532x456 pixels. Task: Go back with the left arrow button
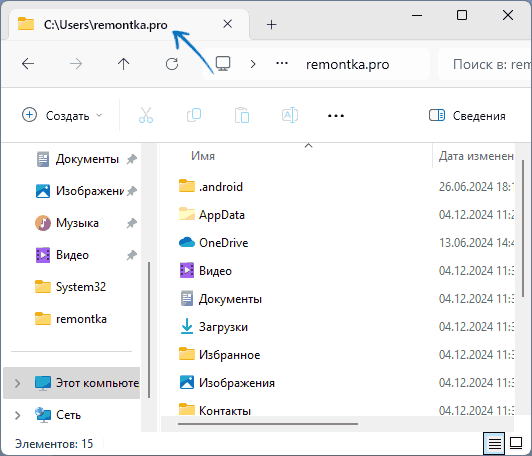tap(28, 64)
